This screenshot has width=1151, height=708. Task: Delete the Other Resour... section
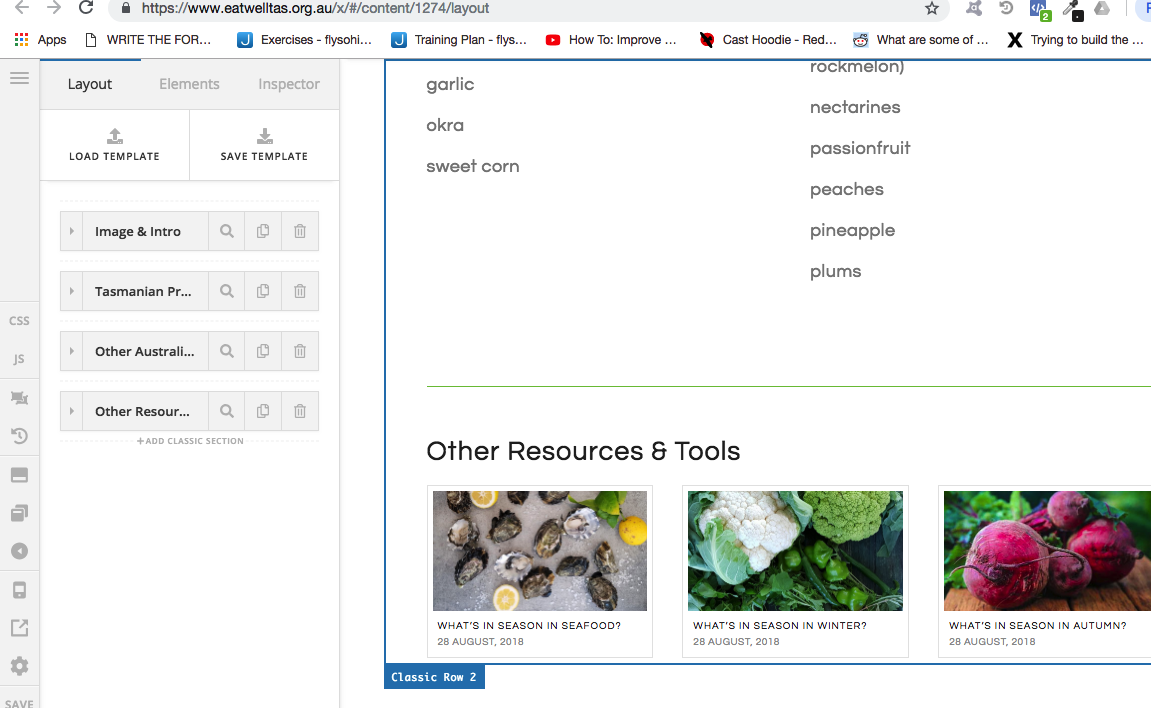coord(299,412)
